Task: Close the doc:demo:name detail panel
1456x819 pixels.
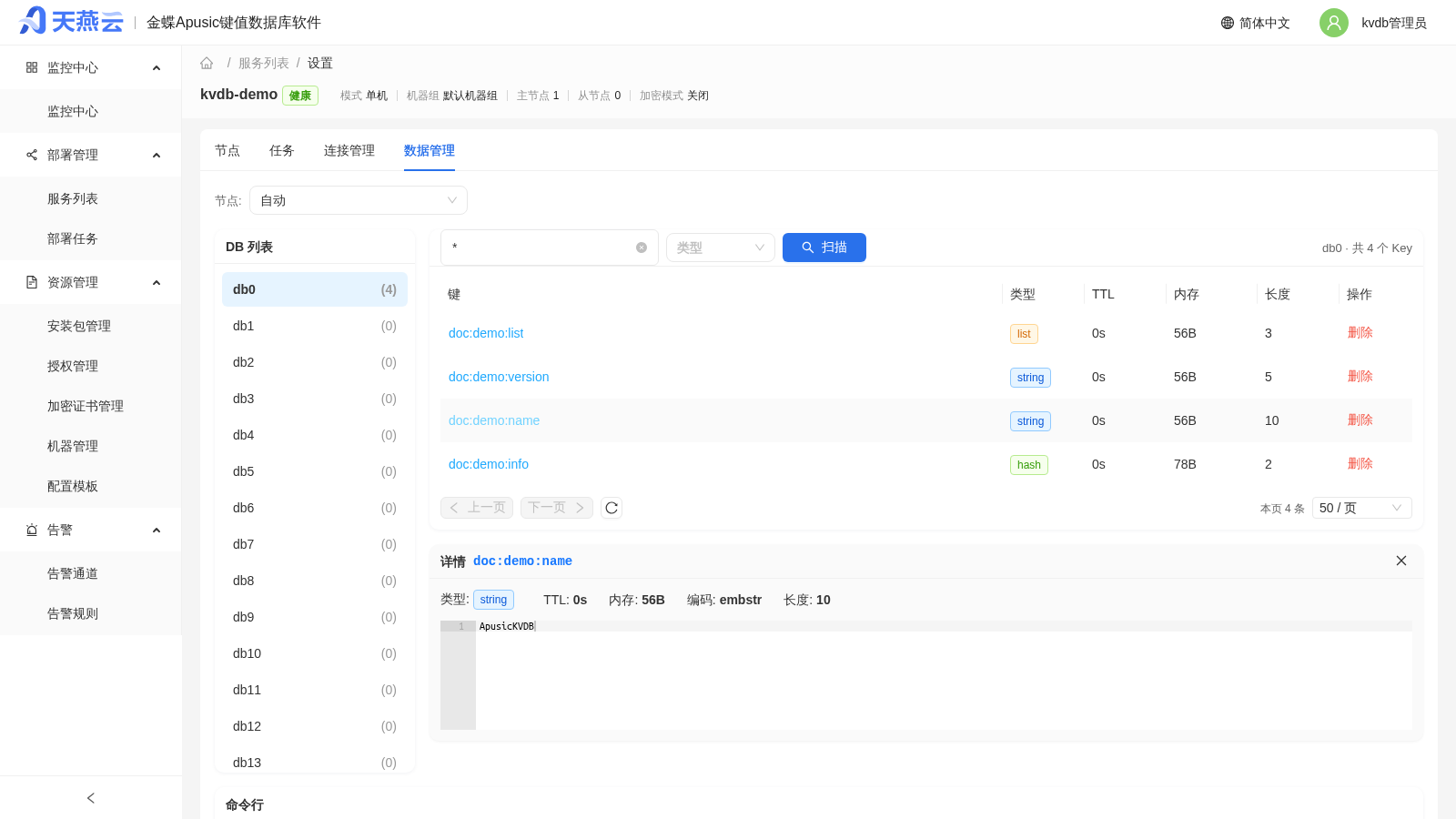Action: (x=1401, y=561)
